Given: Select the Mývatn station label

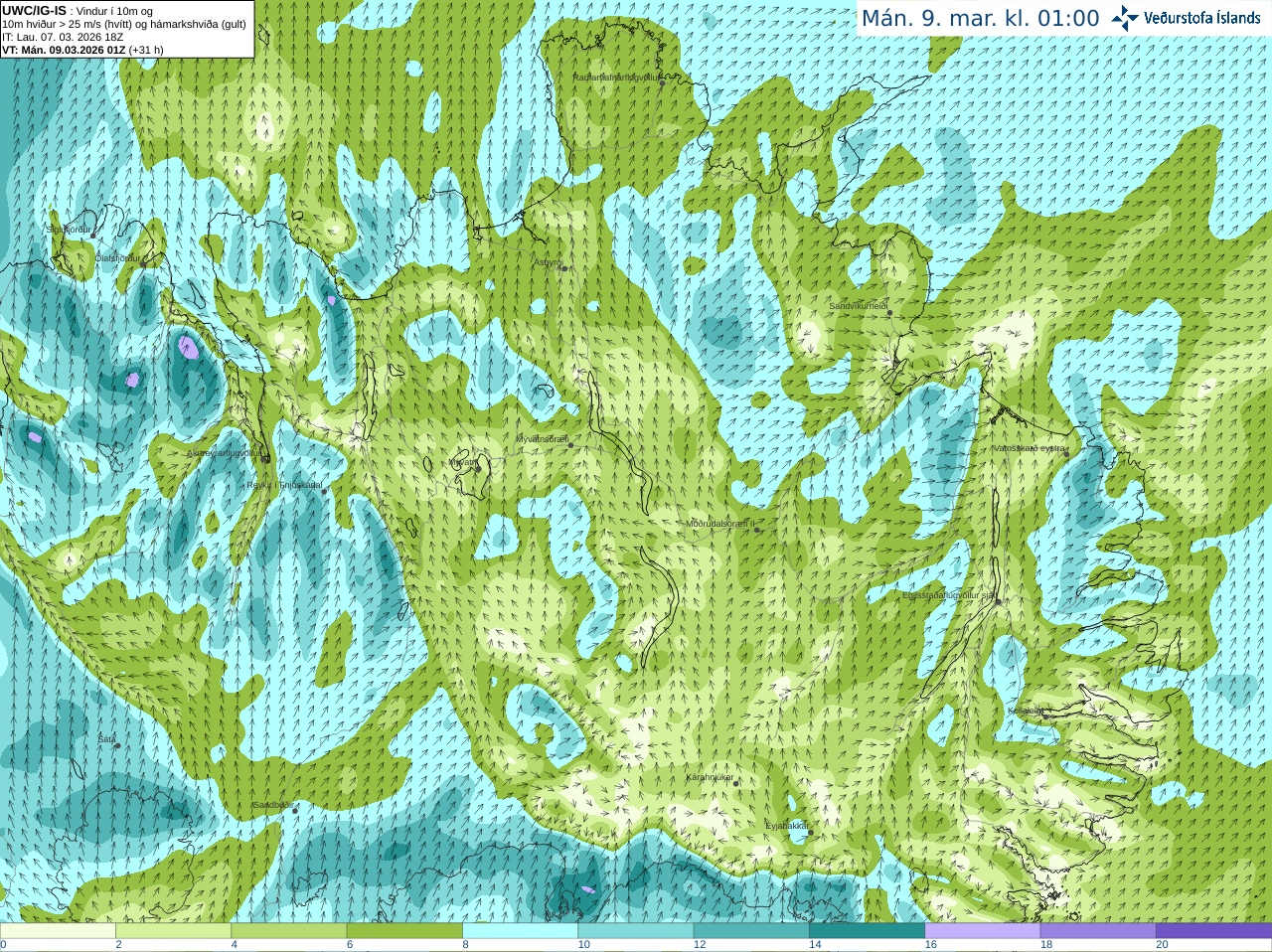Looking at the screenshot, I should [462, 461].
